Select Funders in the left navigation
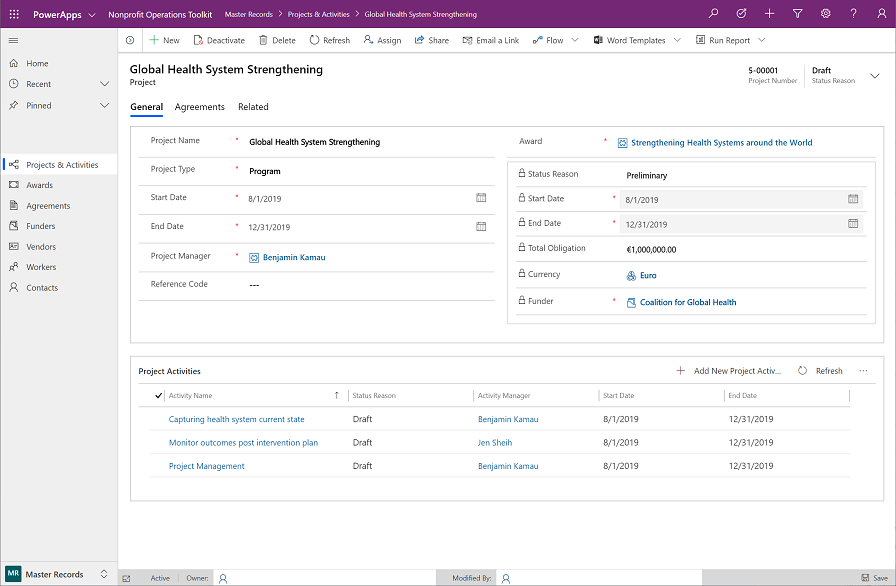 click(x=41, y=226)
